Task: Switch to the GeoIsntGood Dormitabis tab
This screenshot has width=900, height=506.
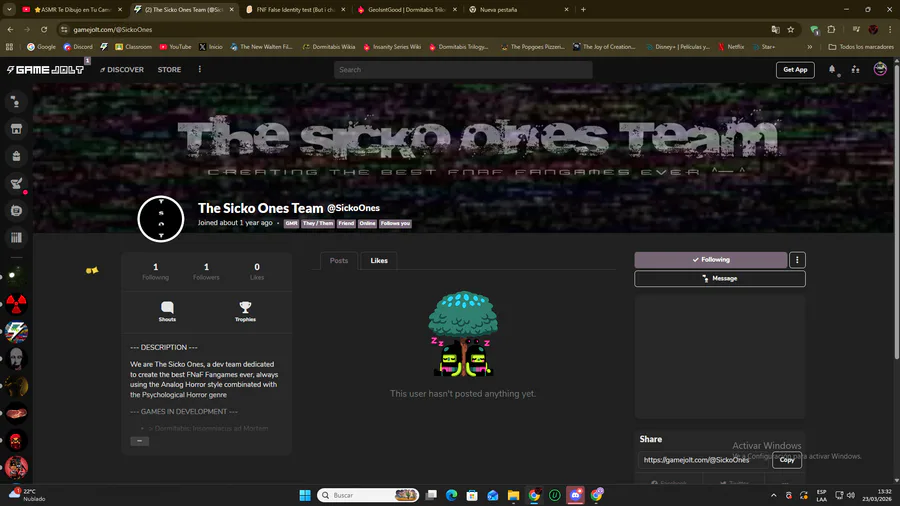Action: 408,10
